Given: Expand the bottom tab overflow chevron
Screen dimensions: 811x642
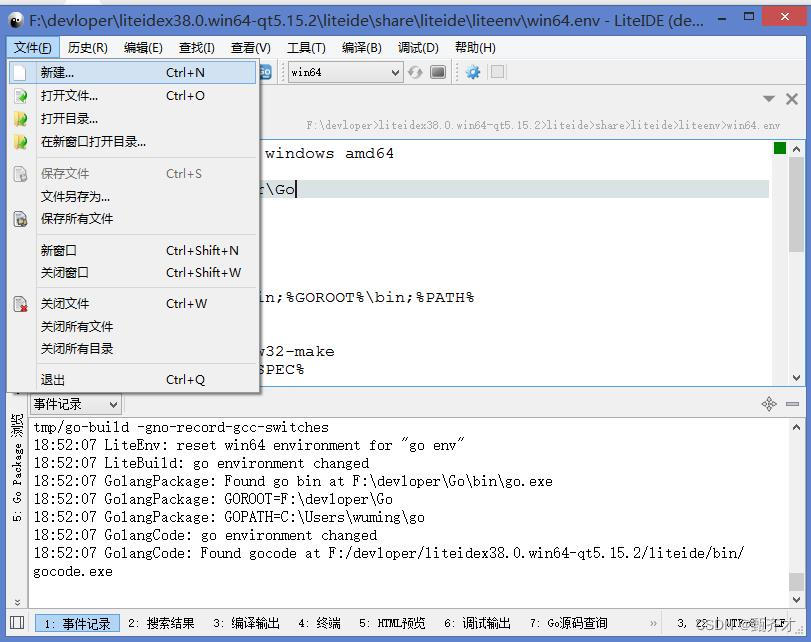Looking at the screenshot, I should (x=653, y=623).
